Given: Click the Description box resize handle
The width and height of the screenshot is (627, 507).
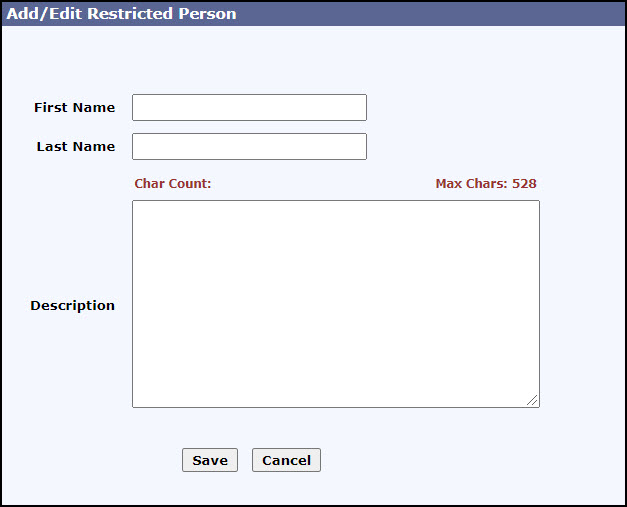Looking at the screenshot, I should [x=533, y=401].
